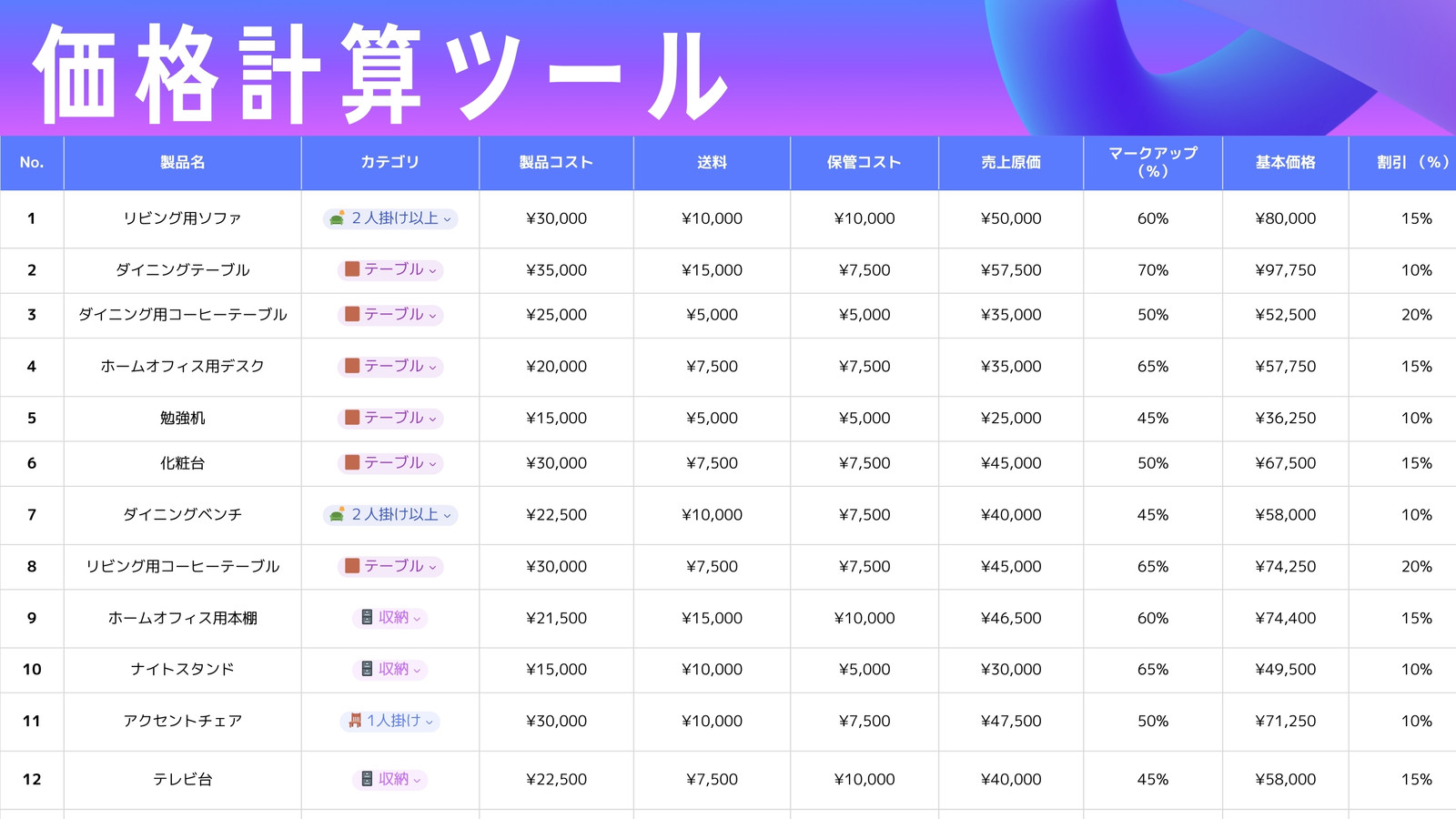The height and width of the screenshot is (819, 1456).
Task: Click storage cabinet icon in ホームオフィス用本棚 row
Action: tap(367, 618)
